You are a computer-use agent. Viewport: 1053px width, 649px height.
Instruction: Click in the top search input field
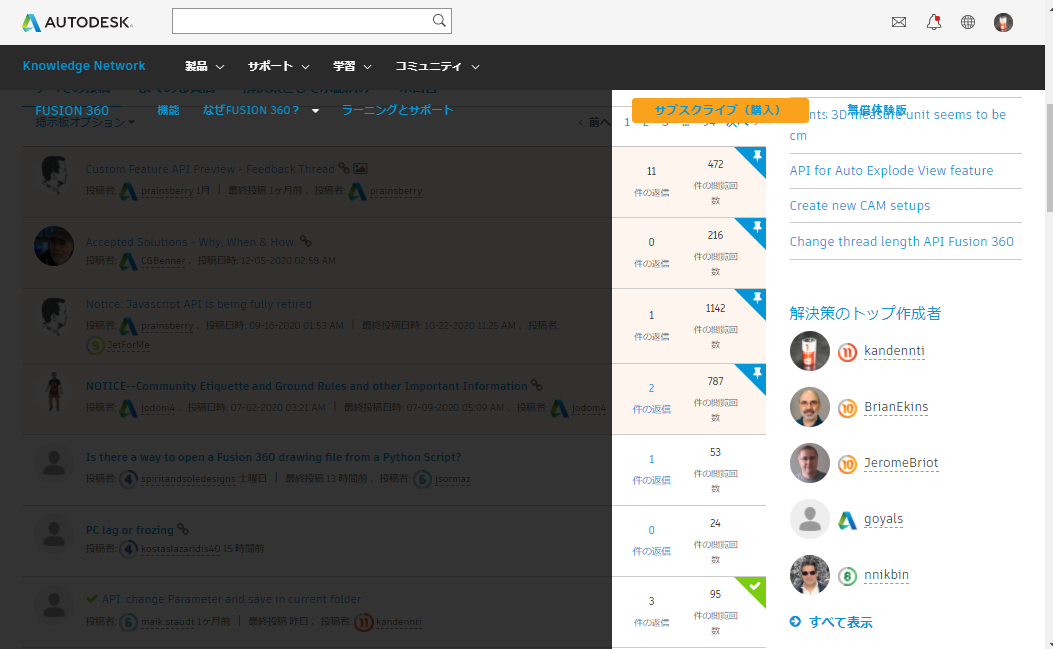[302, 21]
